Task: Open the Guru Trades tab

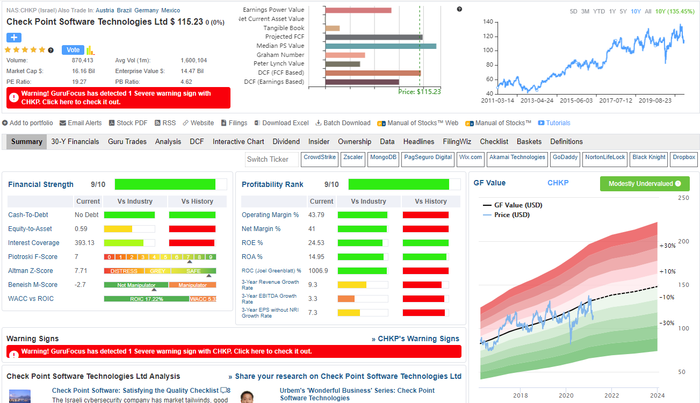Action: (x=127, y=141)
